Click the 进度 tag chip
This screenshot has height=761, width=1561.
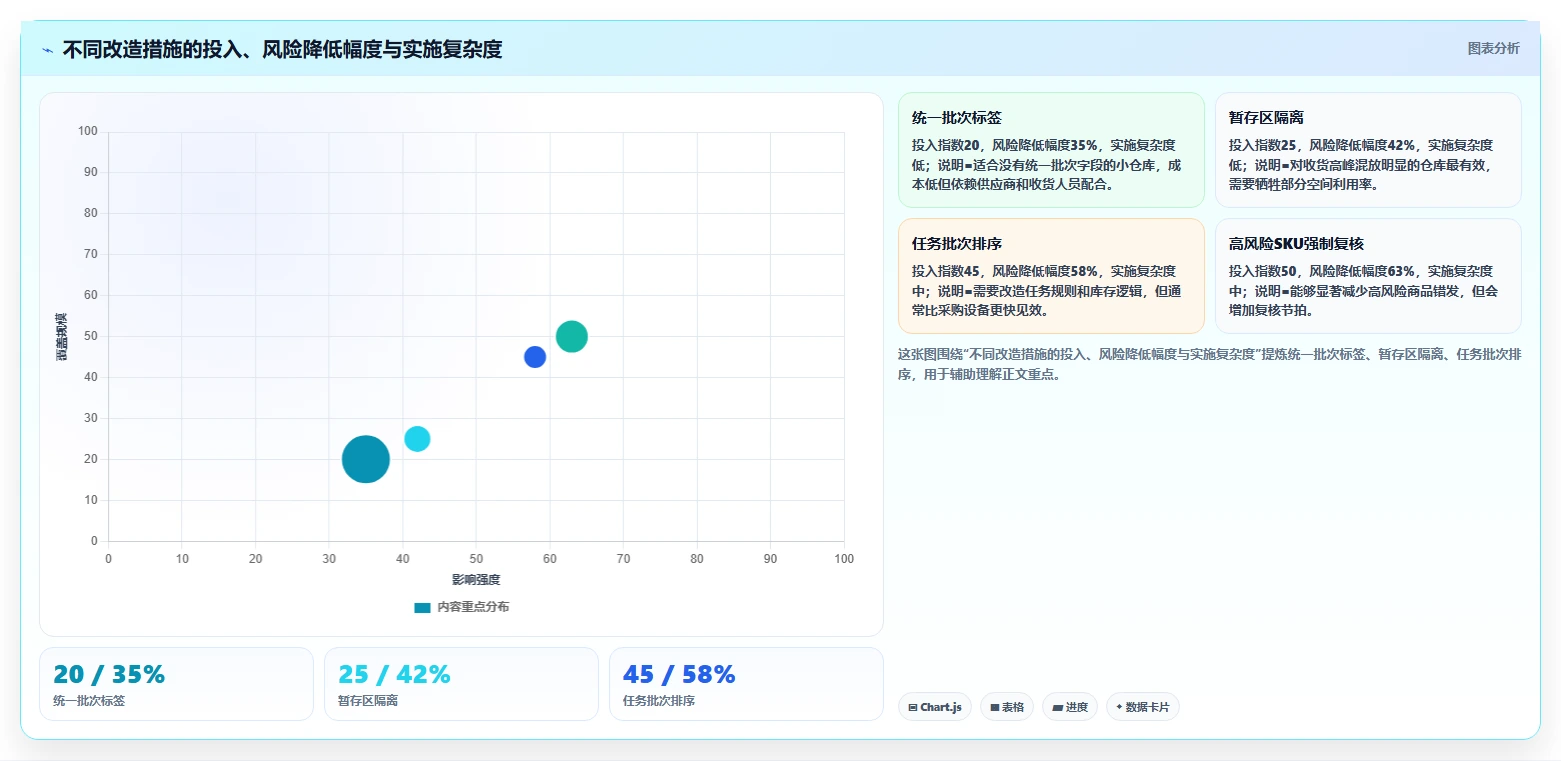pos(1070,707)
